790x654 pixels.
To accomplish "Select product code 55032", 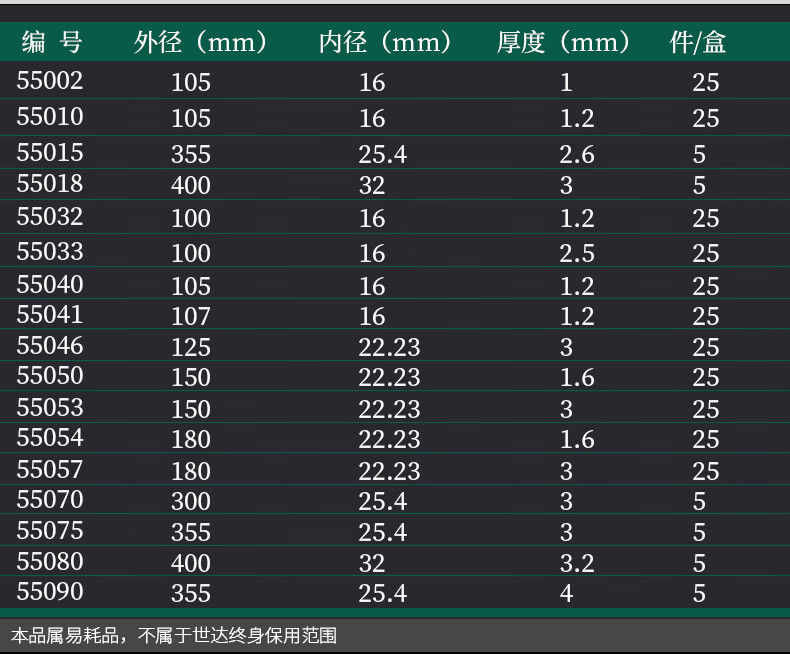I will point(50,217).
